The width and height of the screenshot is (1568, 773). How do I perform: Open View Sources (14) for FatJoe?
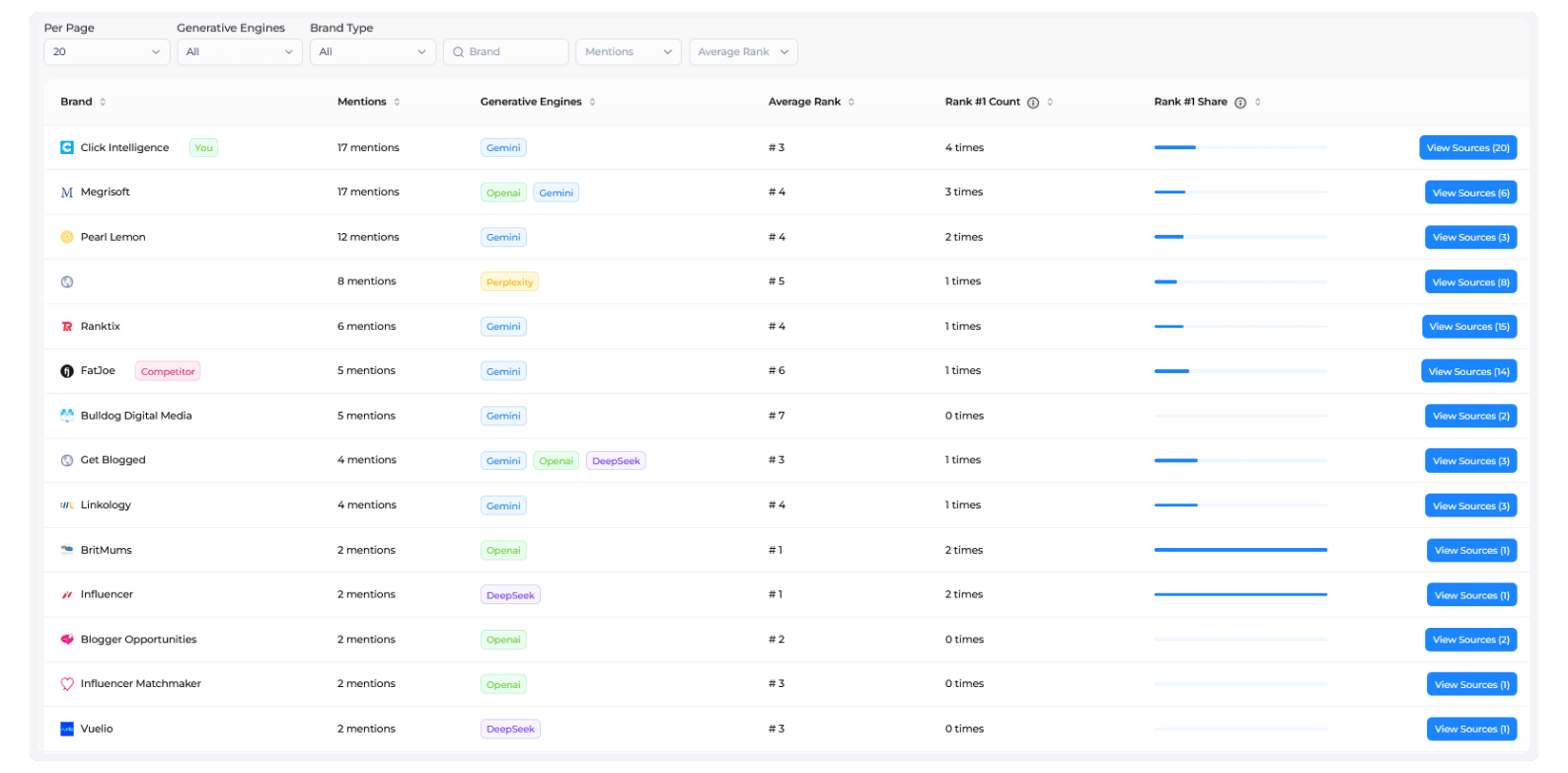pyautogui.click(x=1468, y=372)
